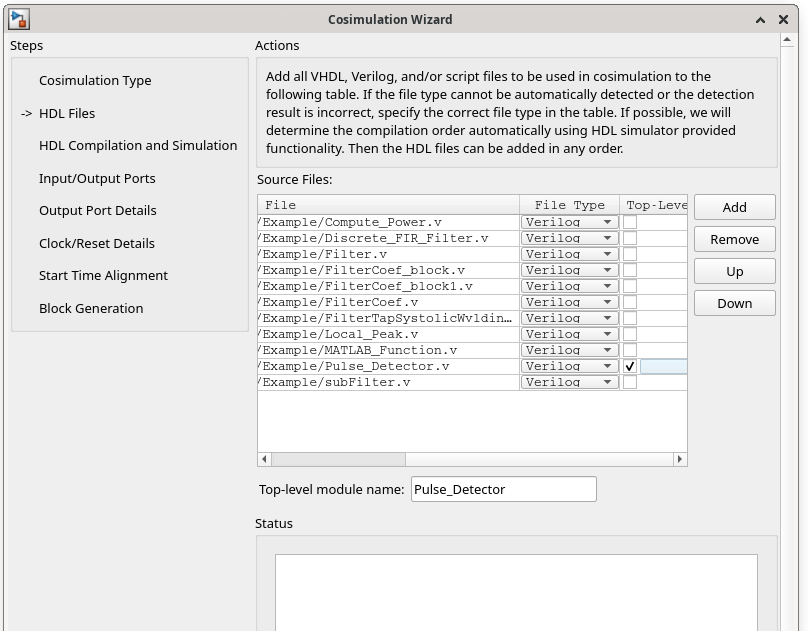Select HDL Compilation and Simulation step
811x631 pixels.
[138, 146]
